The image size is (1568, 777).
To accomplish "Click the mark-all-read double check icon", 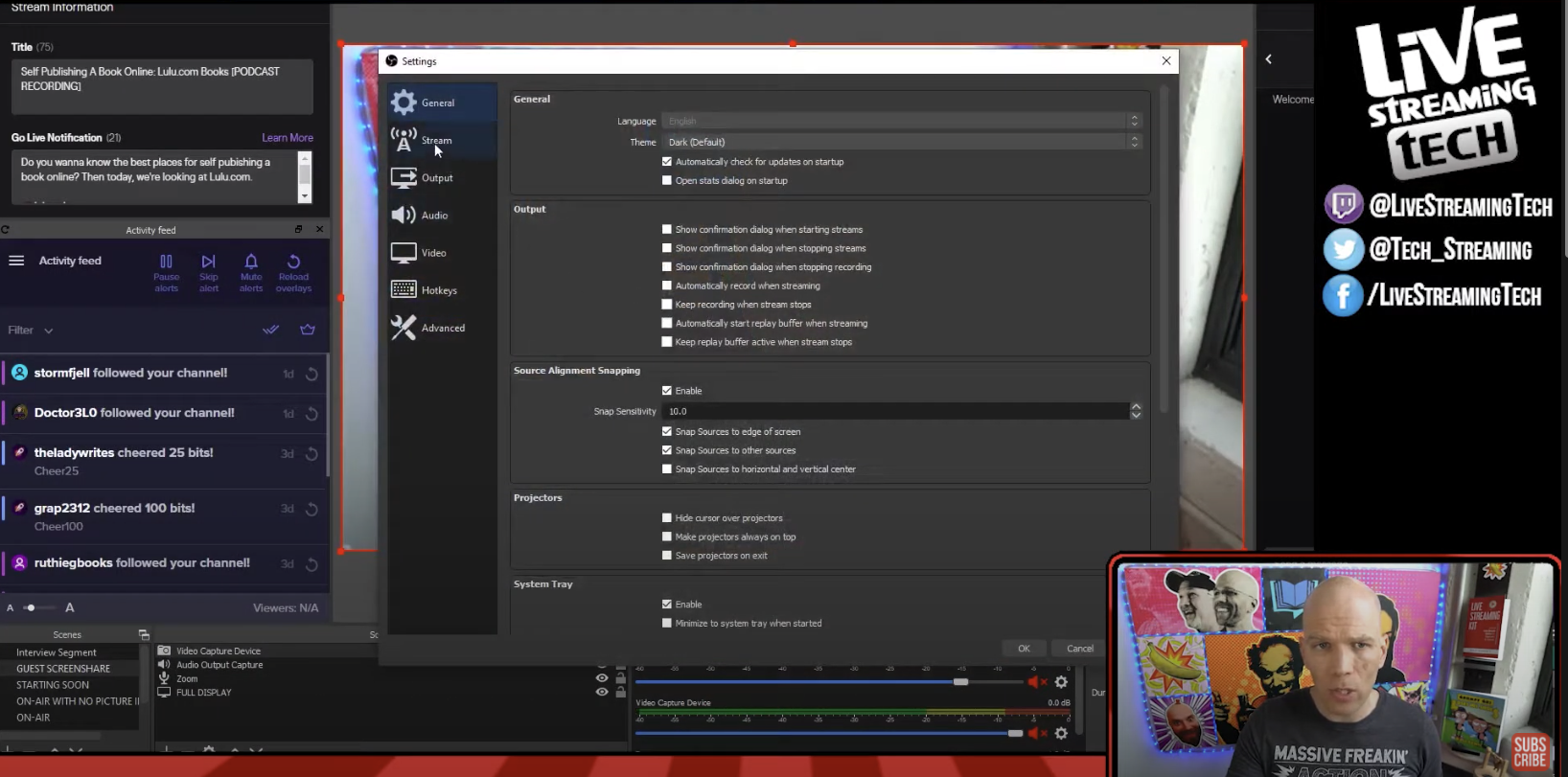I will click(x=271, y=330).
